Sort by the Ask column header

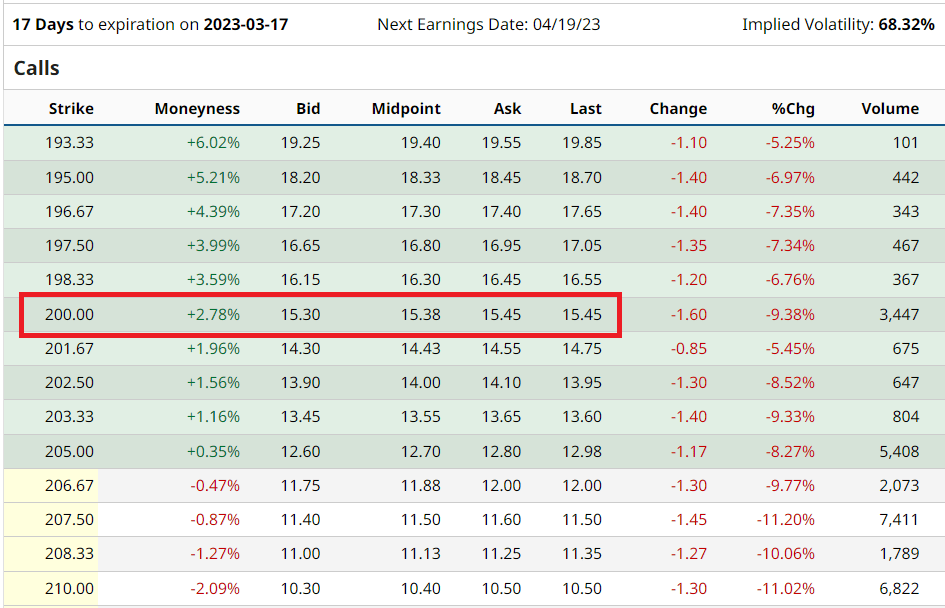(x=507, y=109)
